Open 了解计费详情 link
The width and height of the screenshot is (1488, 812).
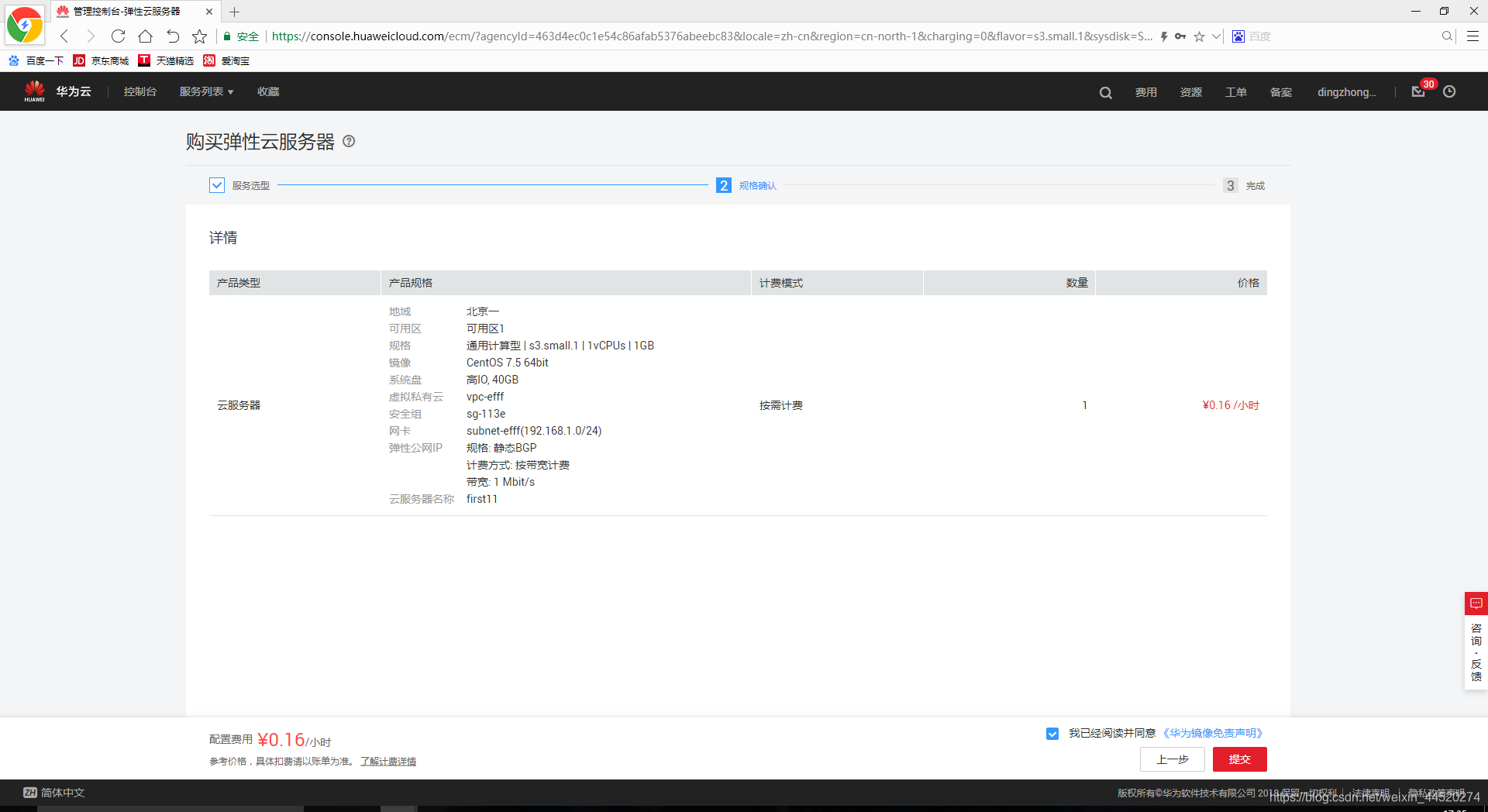(x=387, y=762)
